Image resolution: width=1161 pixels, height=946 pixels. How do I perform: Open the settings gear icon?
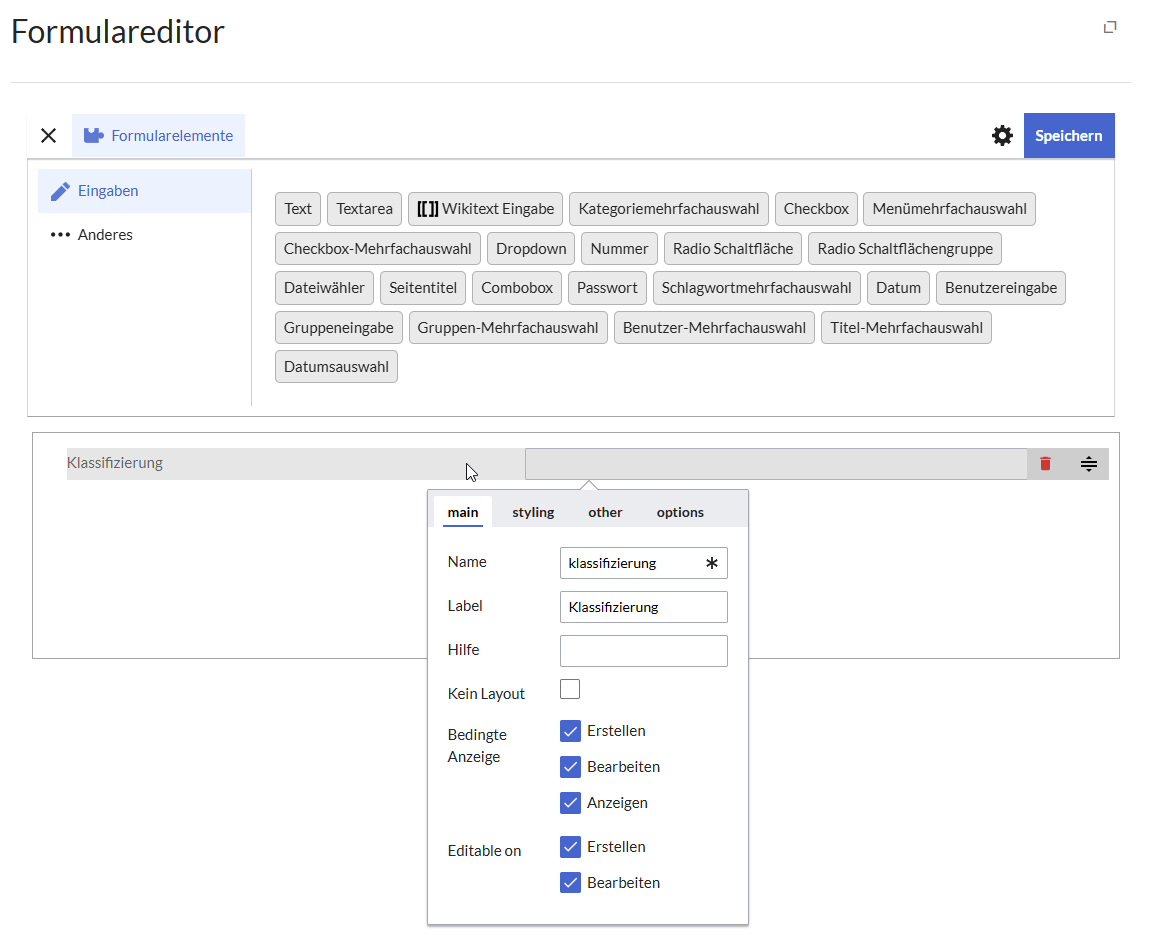(1002, 136)
